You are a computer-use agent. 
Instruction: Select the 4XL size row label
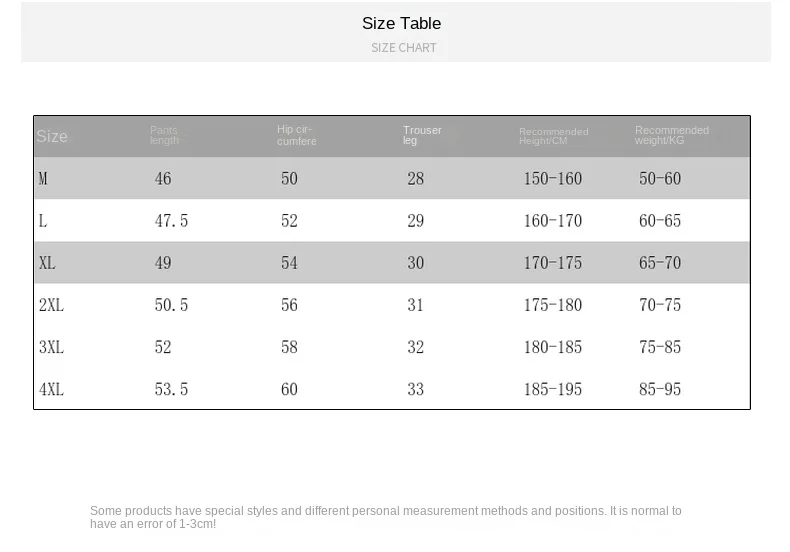pyautogui.click(x=51, y=389)
